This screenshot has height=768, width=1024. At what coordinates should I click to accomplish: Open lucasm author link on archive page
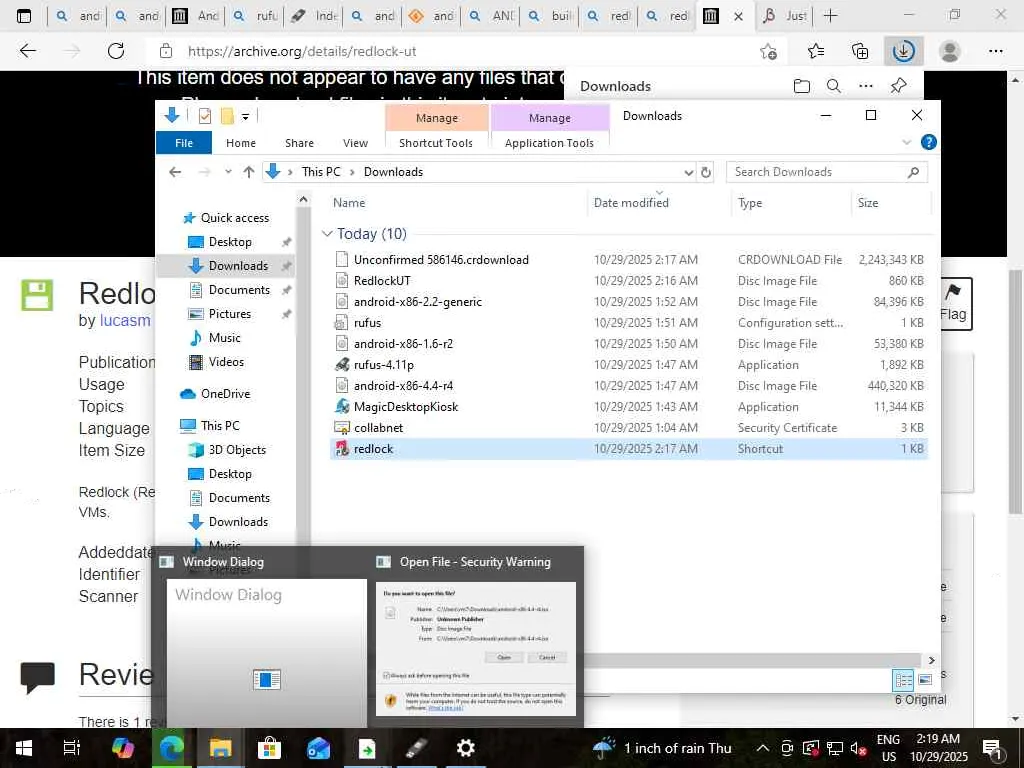[x=125, y=321]
